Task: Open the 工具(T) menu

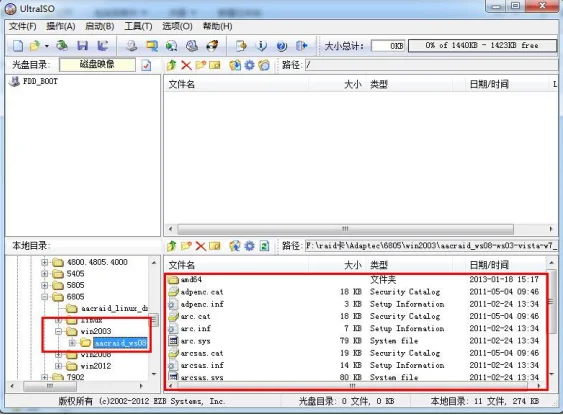Action: click(x=138, y=26)
